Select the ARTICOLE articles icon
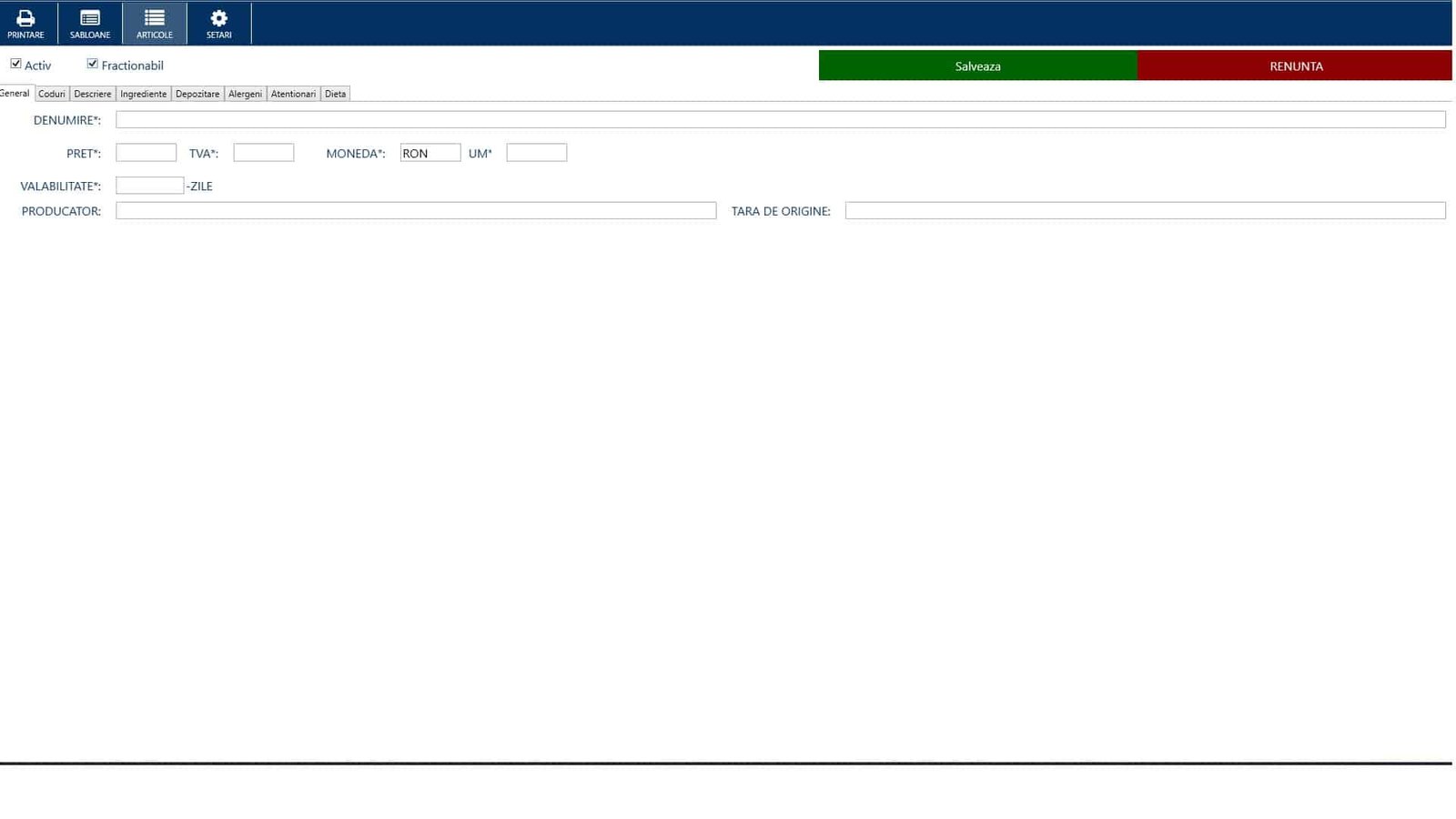Screen dimensions: 1456x819 click(x=154, y=23)
